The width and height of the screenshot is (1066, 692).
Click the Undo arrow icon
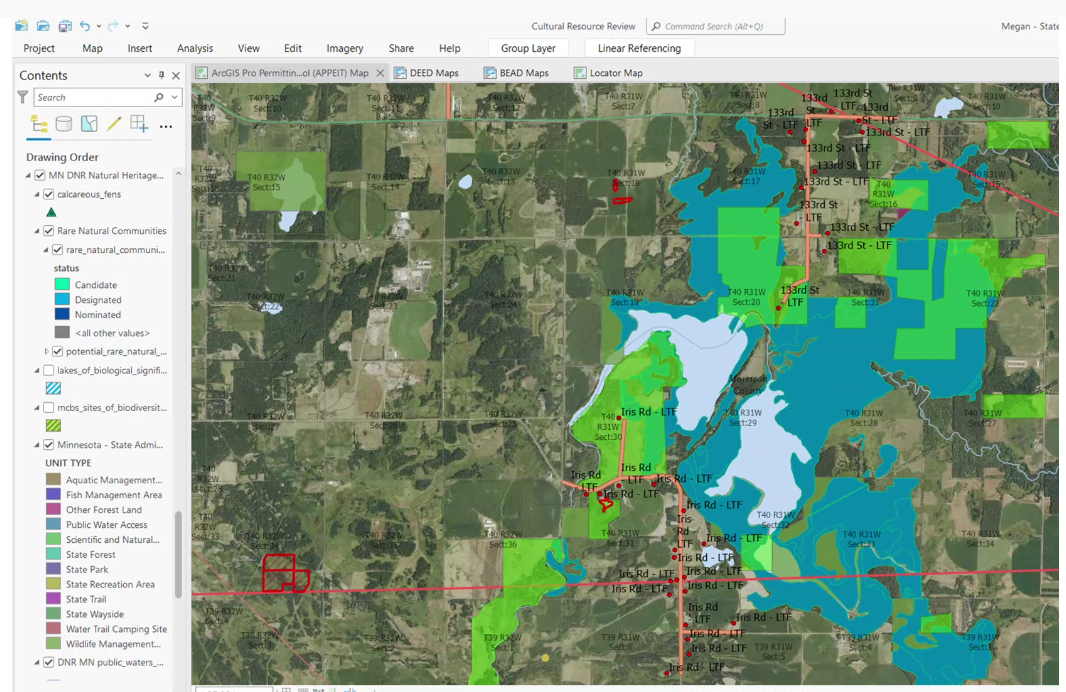click(x=85, y=26)
